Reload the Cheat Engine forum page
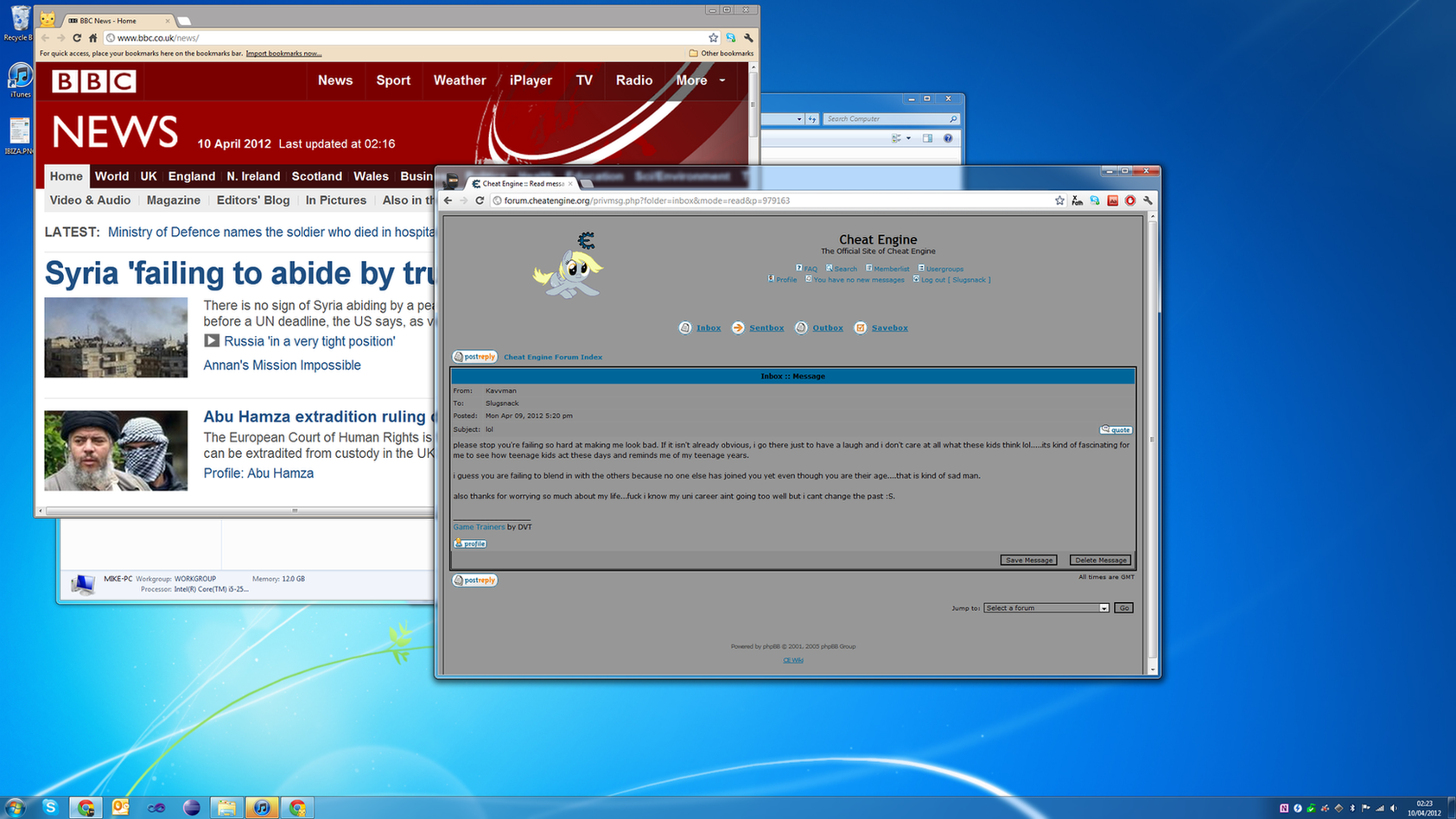 [x=480, y=200]
